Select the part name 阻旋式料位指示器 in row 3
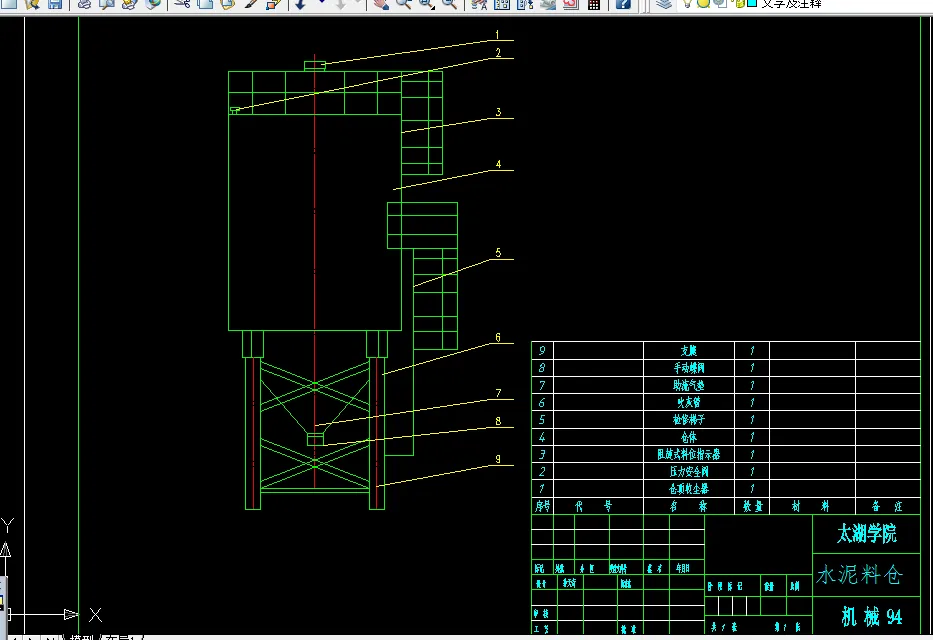Screen dimensions: 933x640 click(688, 454)
